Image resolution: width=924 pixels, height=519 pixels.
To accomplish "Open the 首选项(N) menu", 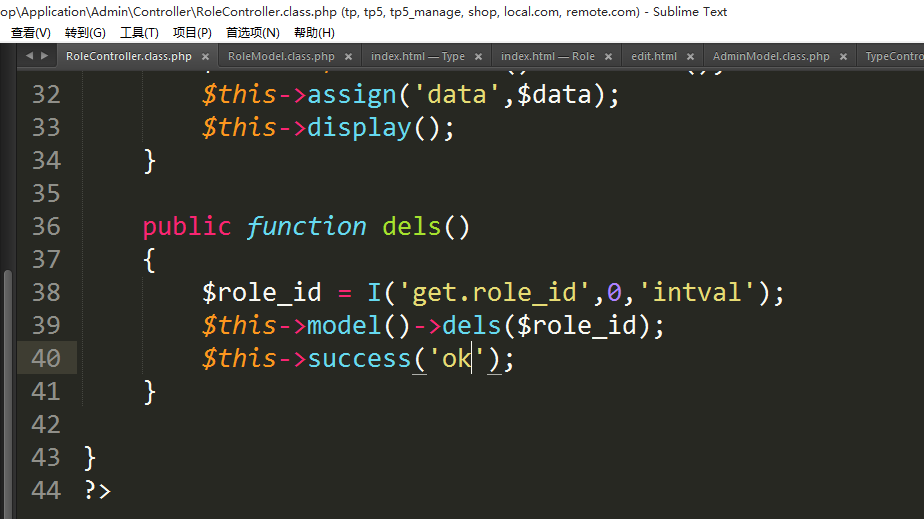I will [253, 33].
